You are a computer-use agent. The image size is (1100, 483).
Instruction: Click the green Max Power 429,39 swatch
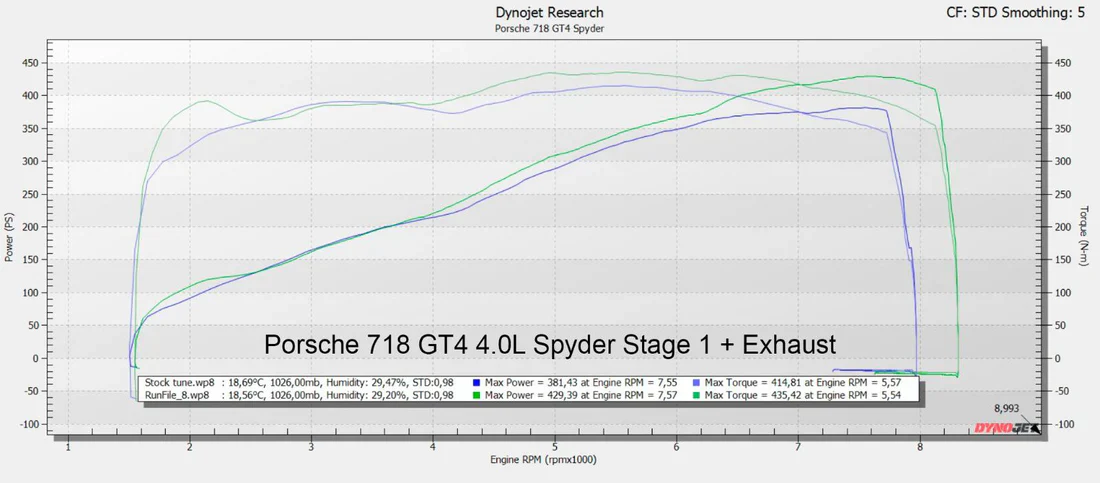pos(476,395)
